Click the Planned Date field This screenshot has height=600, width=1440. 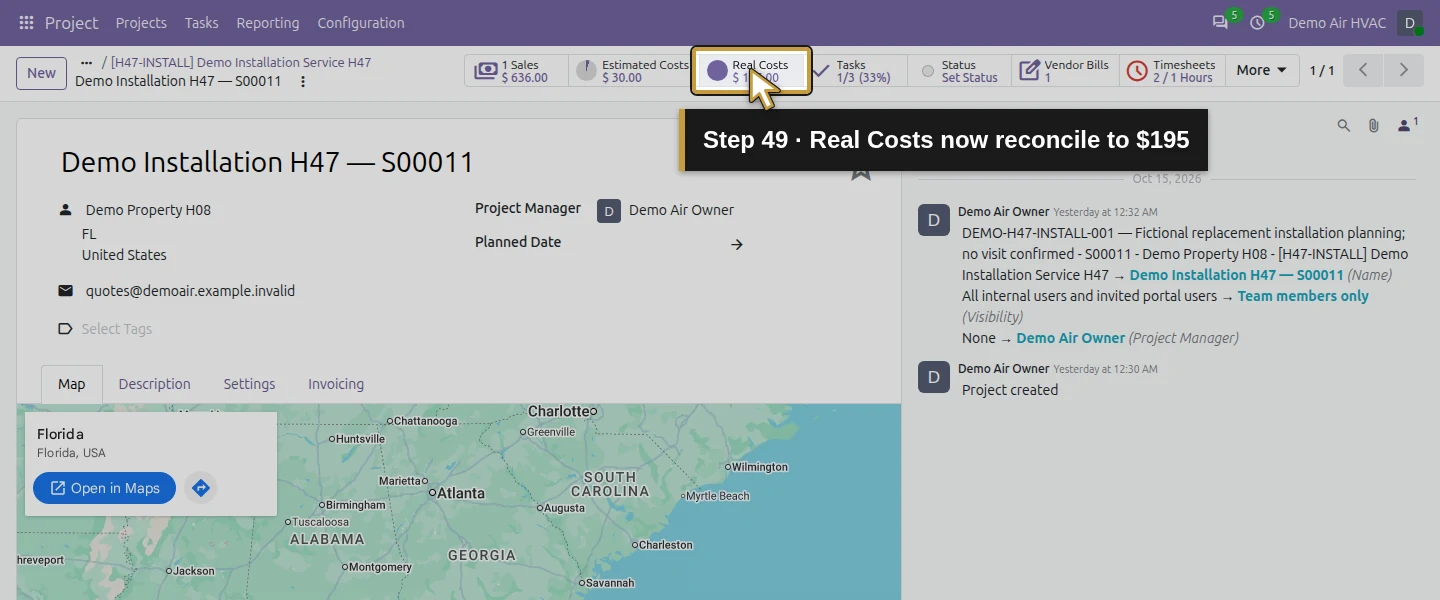(660, 243)
